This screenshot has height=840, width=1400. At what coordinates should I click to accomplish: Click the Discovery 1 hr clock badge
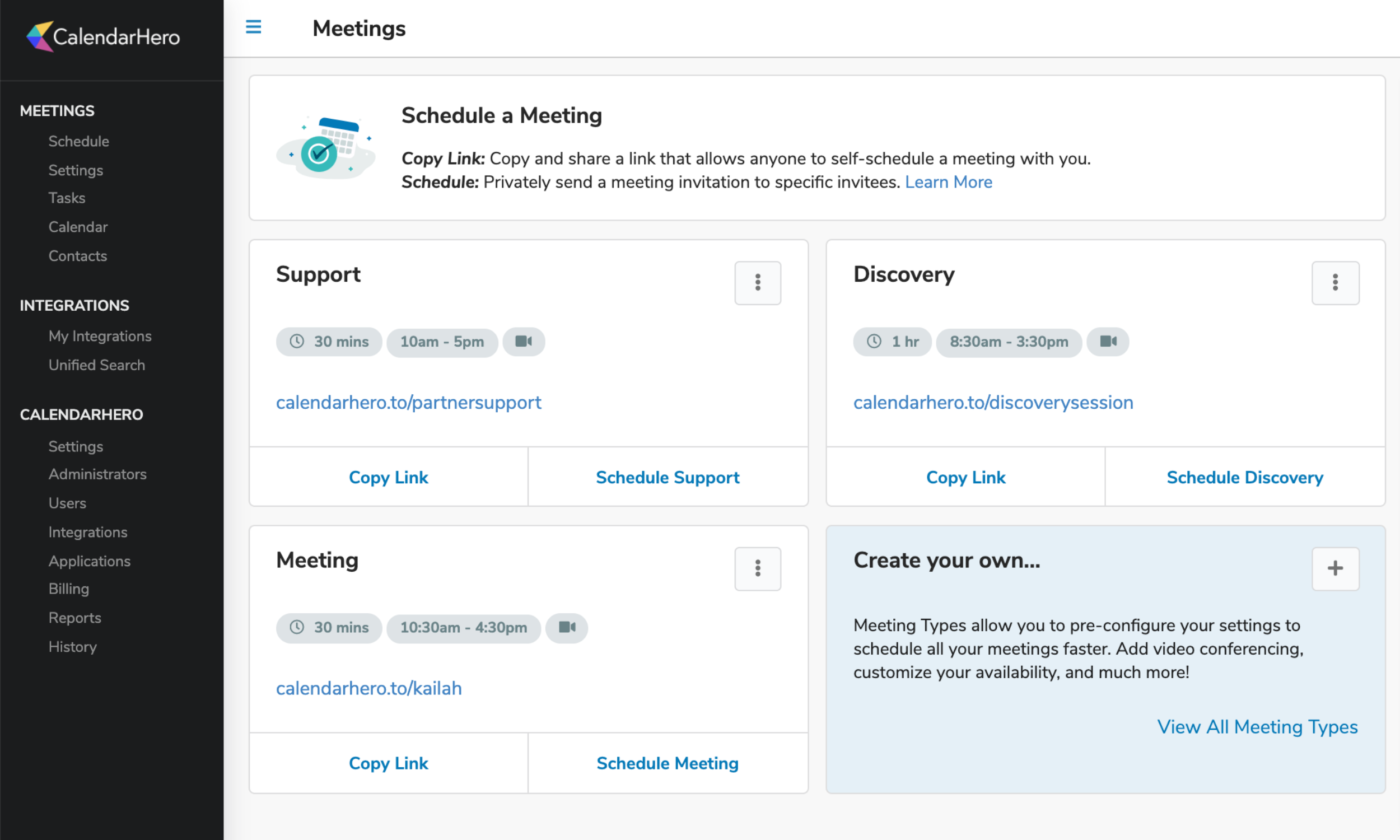(x=892, y=342)
